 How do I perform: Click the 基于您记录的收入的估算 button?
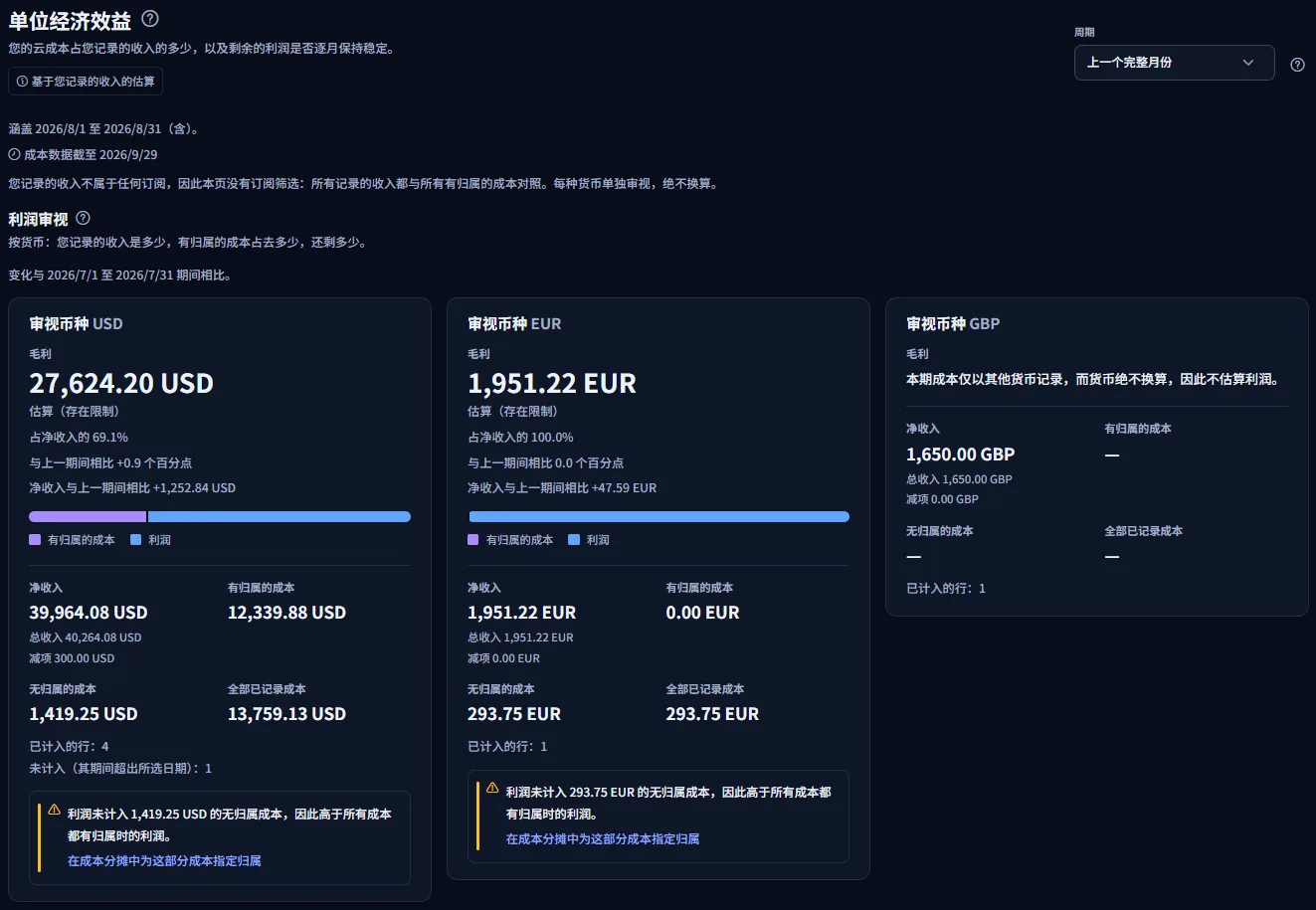coord(86,82)
